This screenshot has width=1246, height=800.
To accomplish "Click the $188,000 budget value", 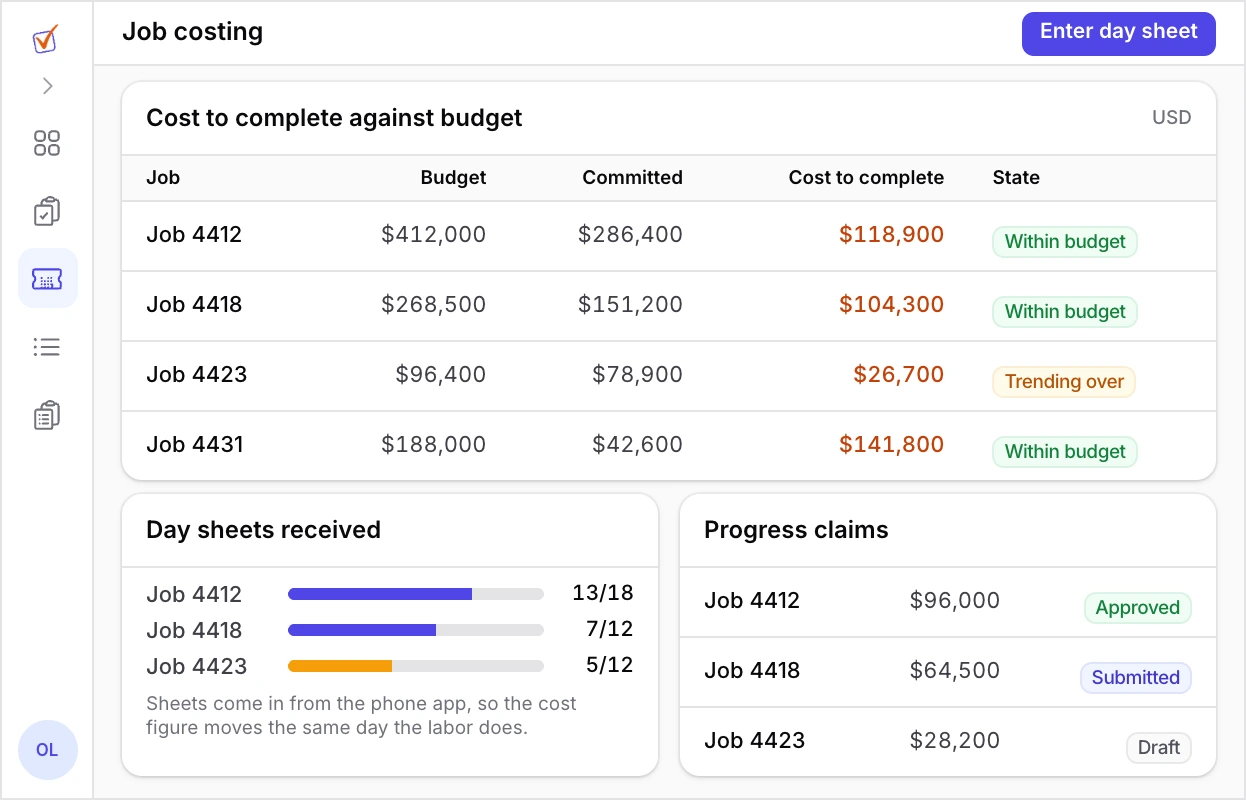I will tap(433, 445).
